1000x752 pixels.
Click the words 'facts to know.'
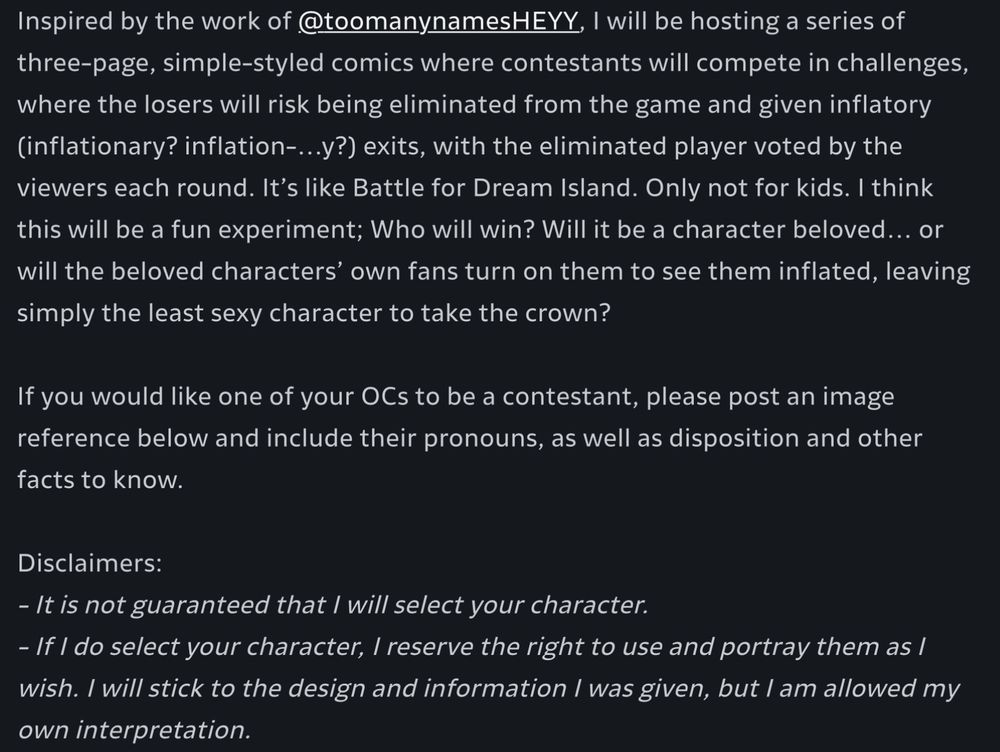[100, 480]
